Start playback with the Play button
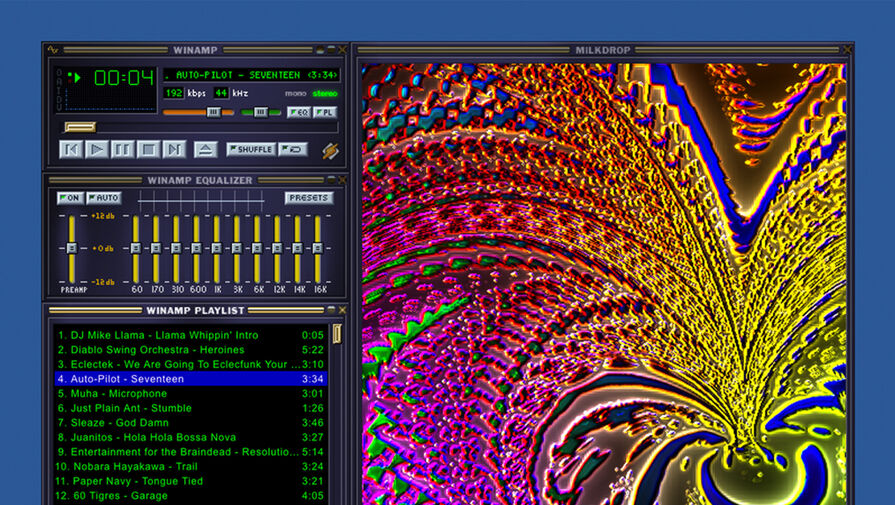 coord(97,150)
